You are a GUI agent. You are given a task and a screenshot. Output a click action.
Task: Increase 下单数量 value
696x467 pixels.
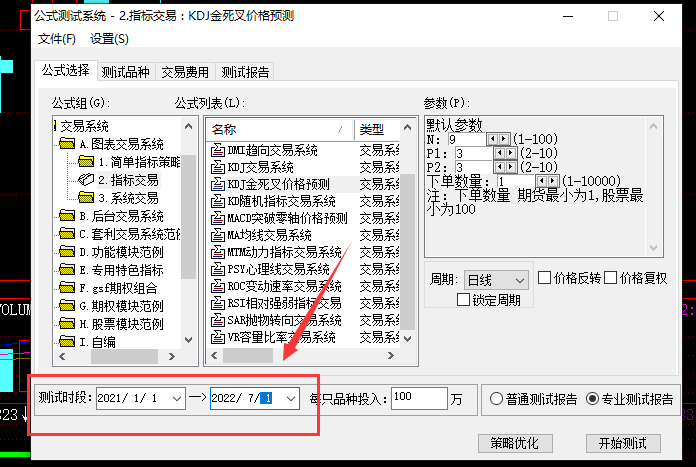coord(553,181)
